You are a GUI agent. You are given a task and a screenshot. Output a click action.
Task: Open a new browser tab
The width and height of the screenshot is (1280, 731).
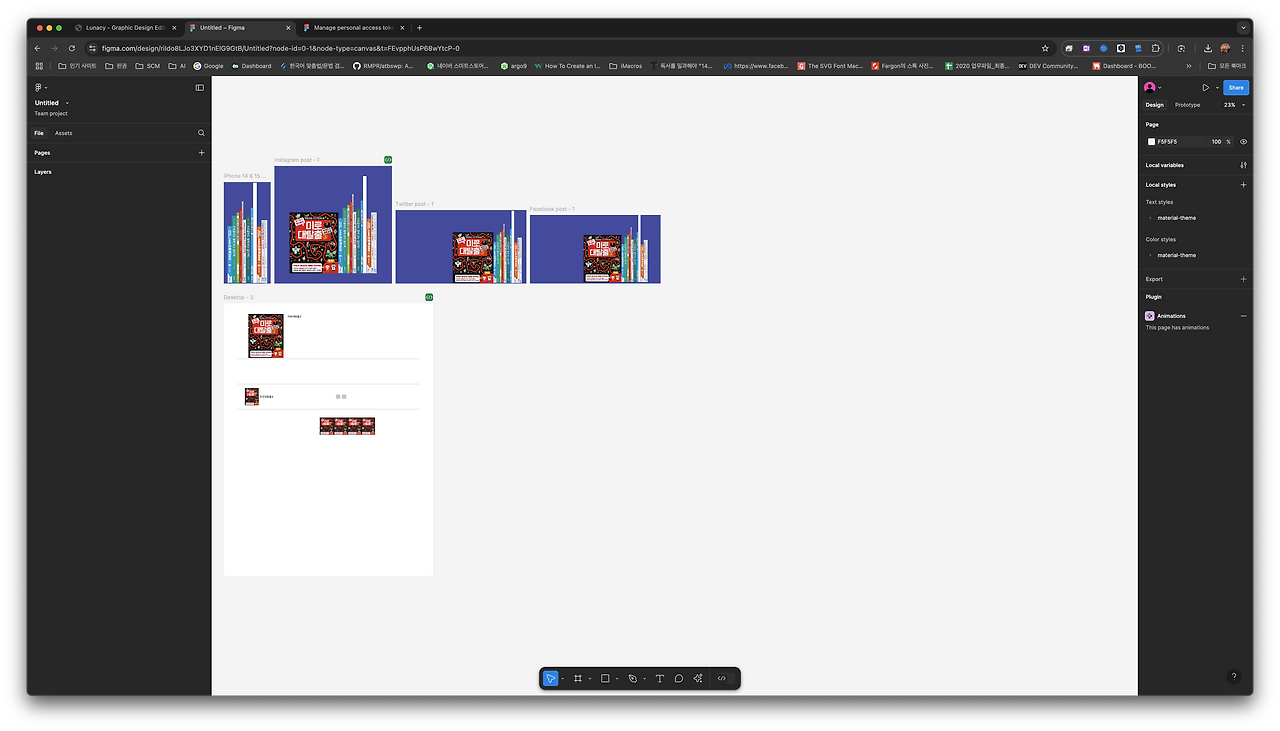pos(419,28)
